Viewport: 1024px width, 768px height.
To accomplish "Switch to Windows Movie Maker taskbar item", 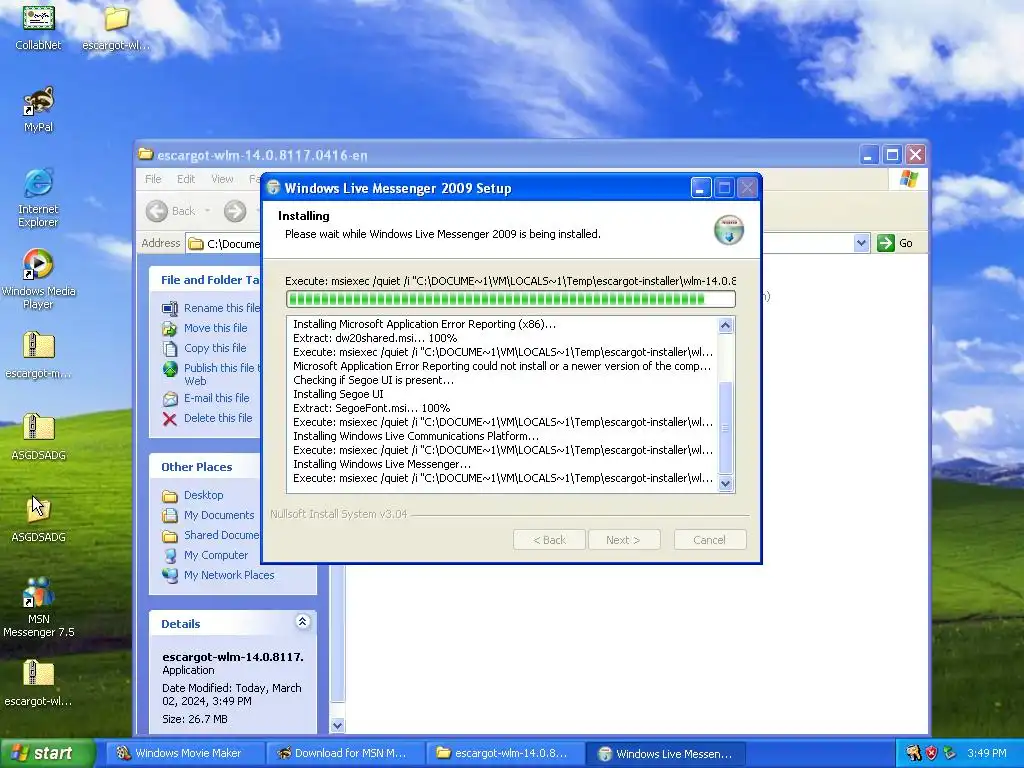I will (x=185, y=753).
